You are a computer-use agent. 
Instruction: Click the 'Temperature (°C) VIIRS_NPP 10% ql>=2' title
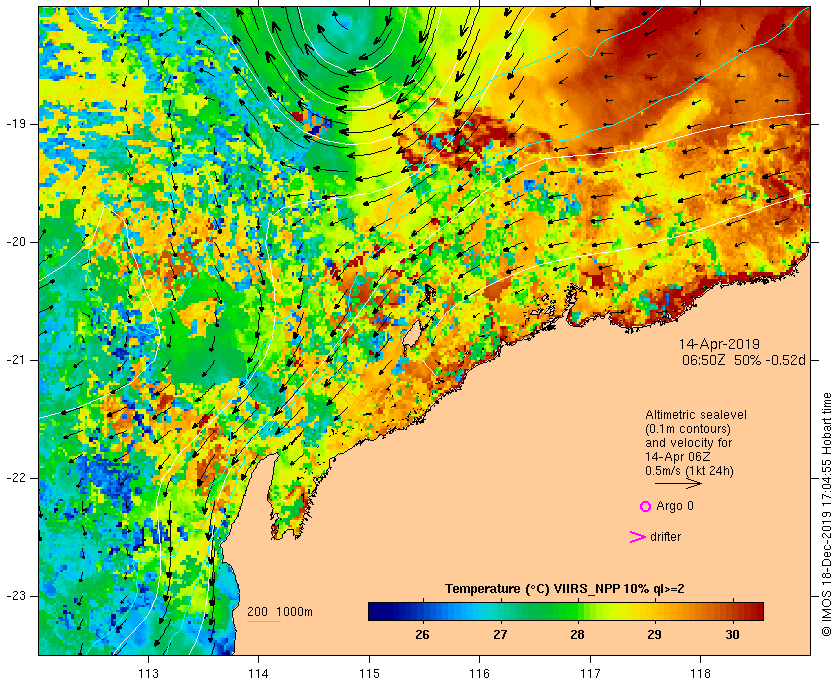click(565, 589)
